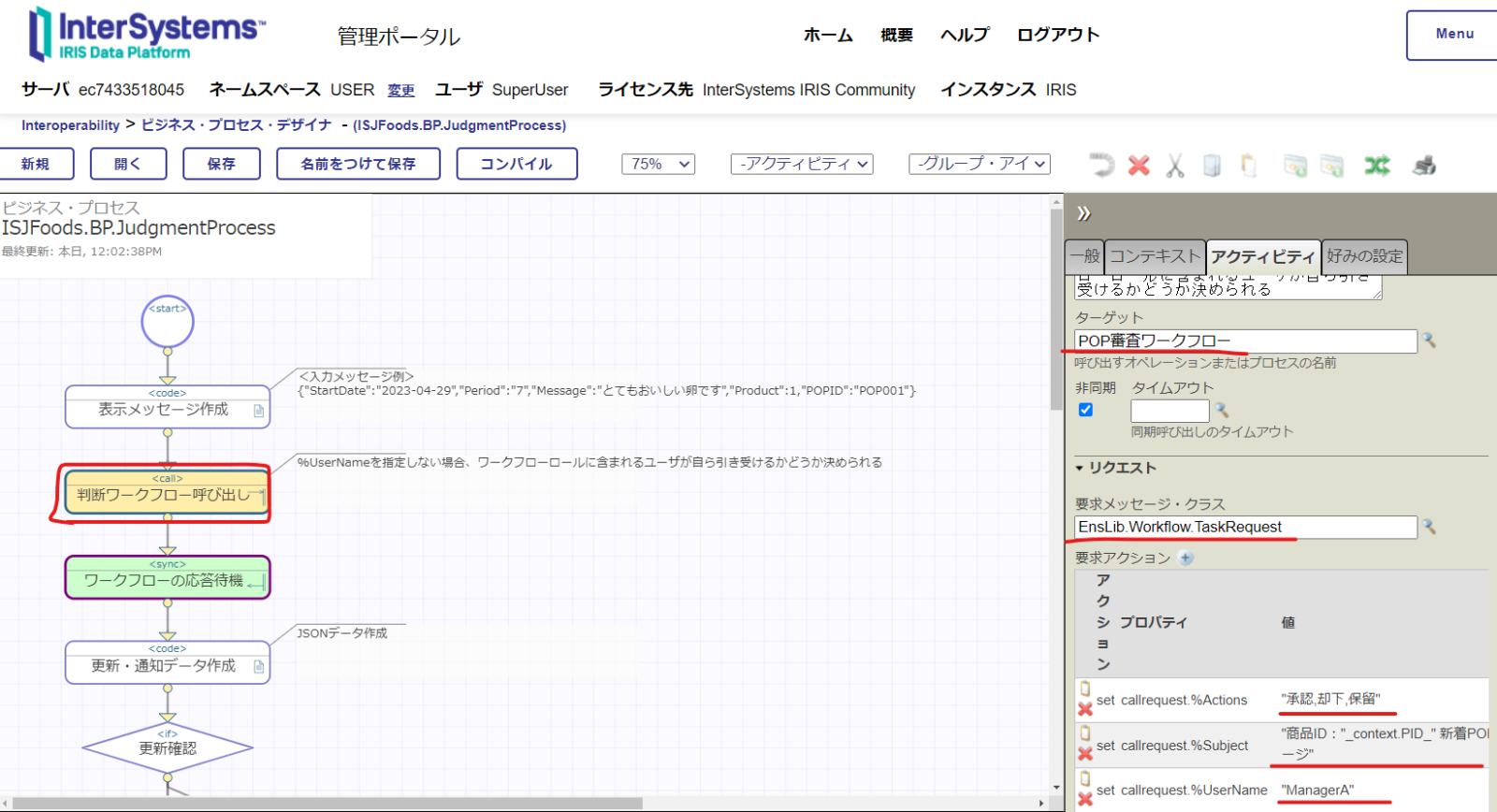
Task: Click magnifier icon beside ターゲット field
Action: (x=1430, y=341)
